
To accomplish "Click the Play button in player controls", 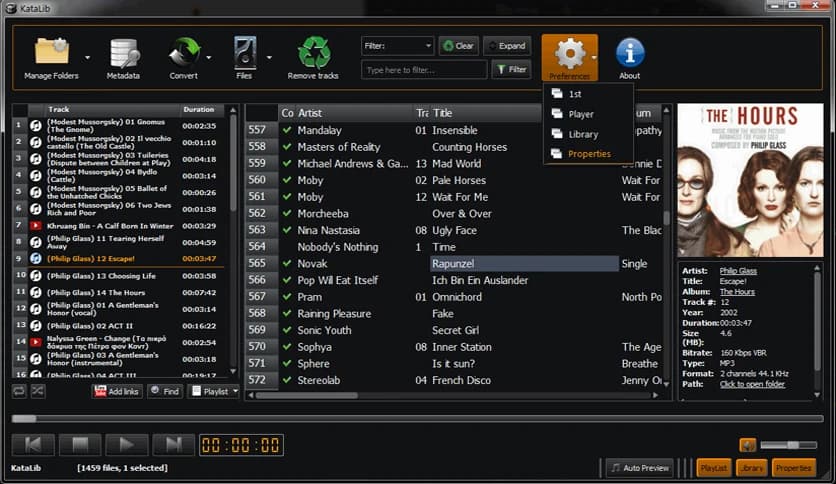I will click(x=127, y=445).
